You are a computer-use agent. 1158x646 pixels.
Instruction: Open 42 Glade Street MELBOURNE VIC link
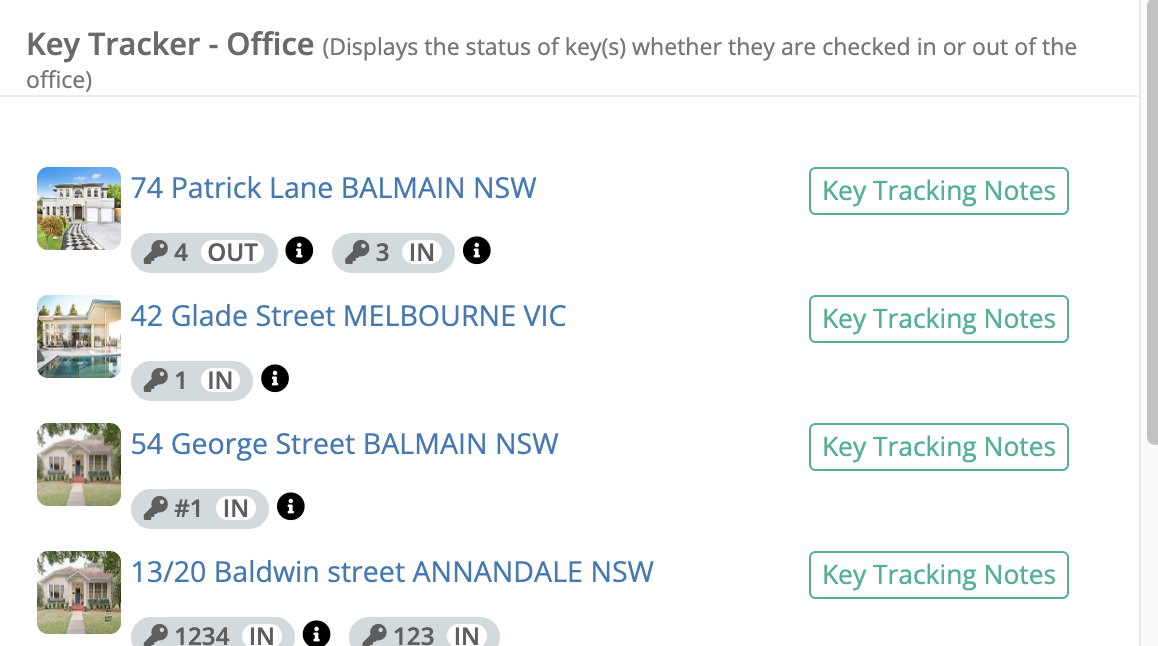tap(348, 316)
